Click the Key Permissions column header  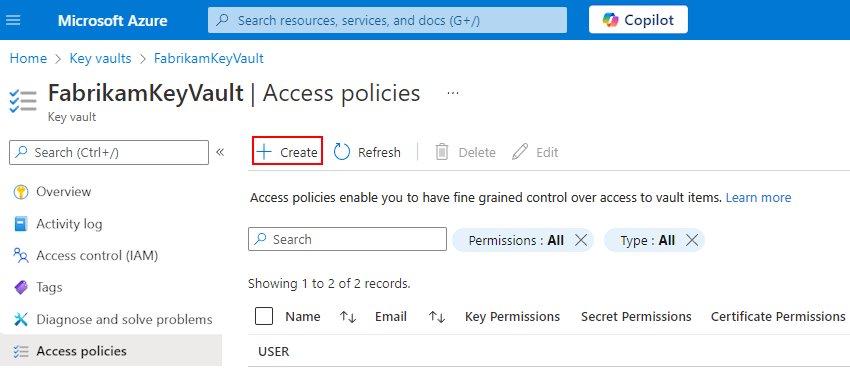tap(512, 316)
